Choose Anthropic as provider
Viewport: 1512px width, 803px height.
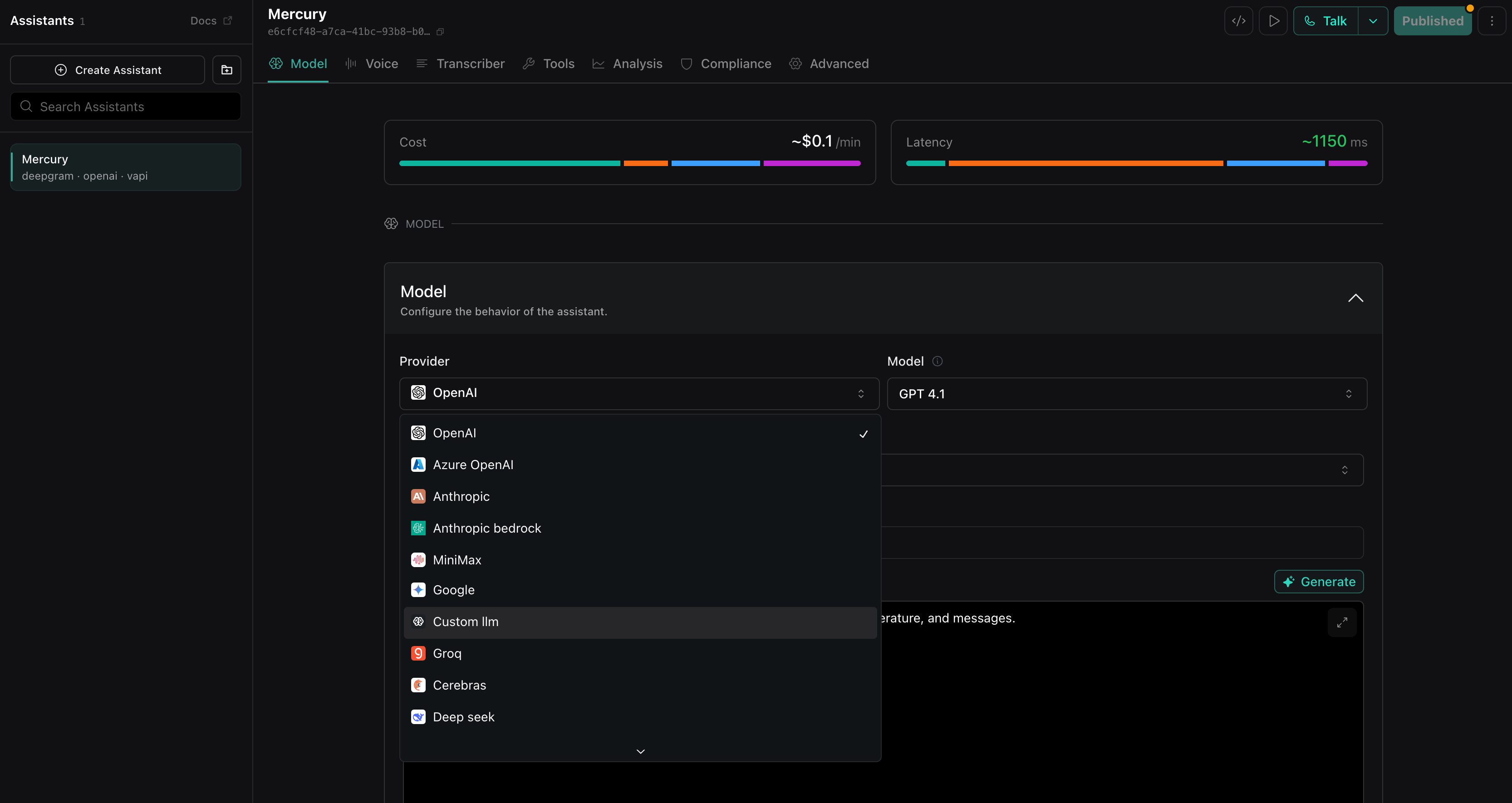tap(640, 497)
